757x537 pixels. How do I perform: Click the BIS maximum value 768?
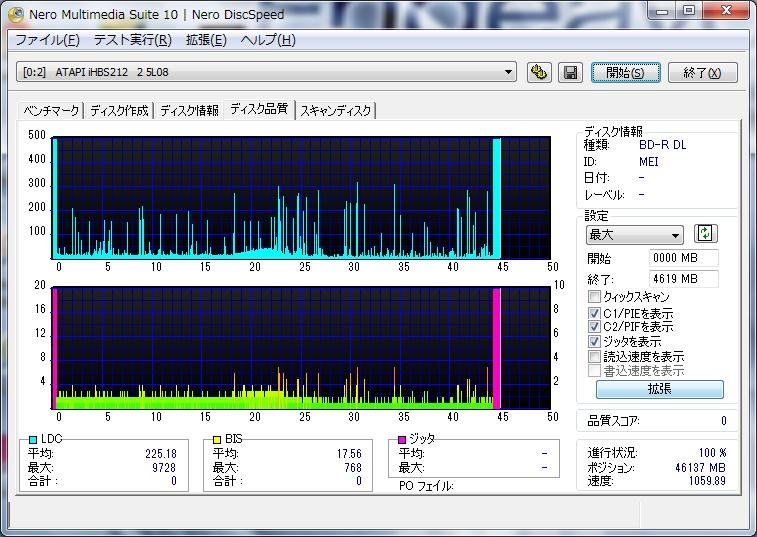[353, 467]
